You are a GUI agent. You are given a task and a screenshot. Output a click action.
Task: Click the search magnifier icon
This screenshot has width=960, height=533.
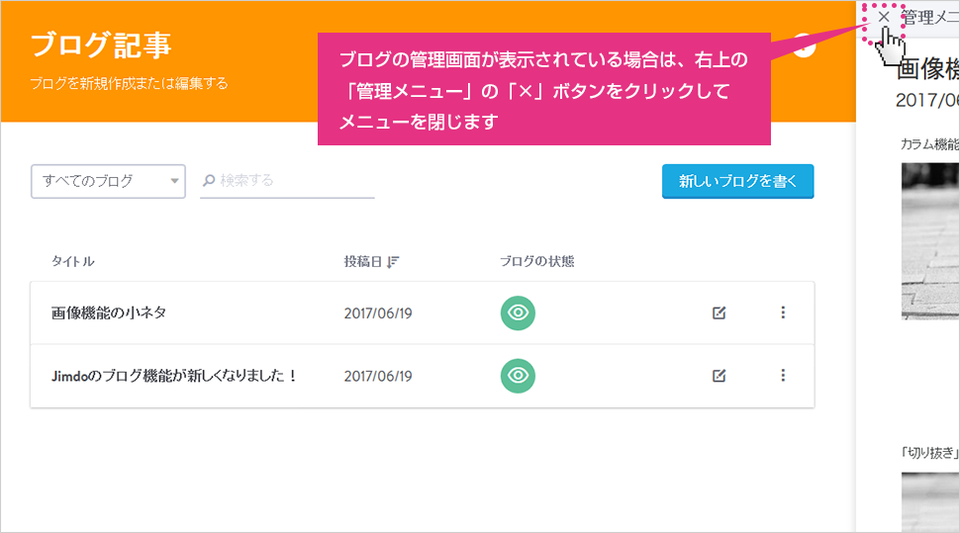209,181
